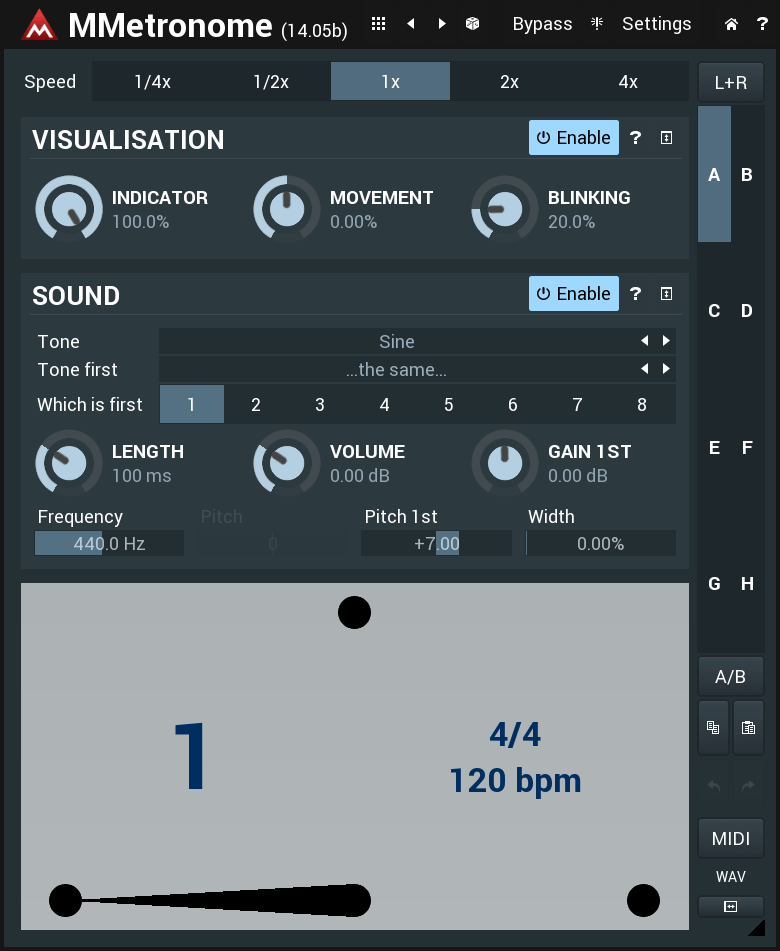Open the help question mark in title bar
The width and height of the screenshot is (780, 951).
point(762,24)
